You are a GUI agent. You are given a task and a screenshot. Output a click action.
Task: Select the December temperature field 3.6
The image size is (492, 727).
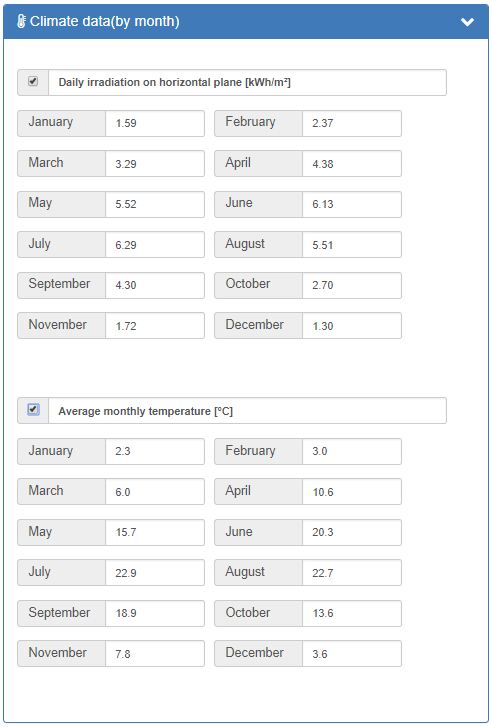[x=351, y=654]
